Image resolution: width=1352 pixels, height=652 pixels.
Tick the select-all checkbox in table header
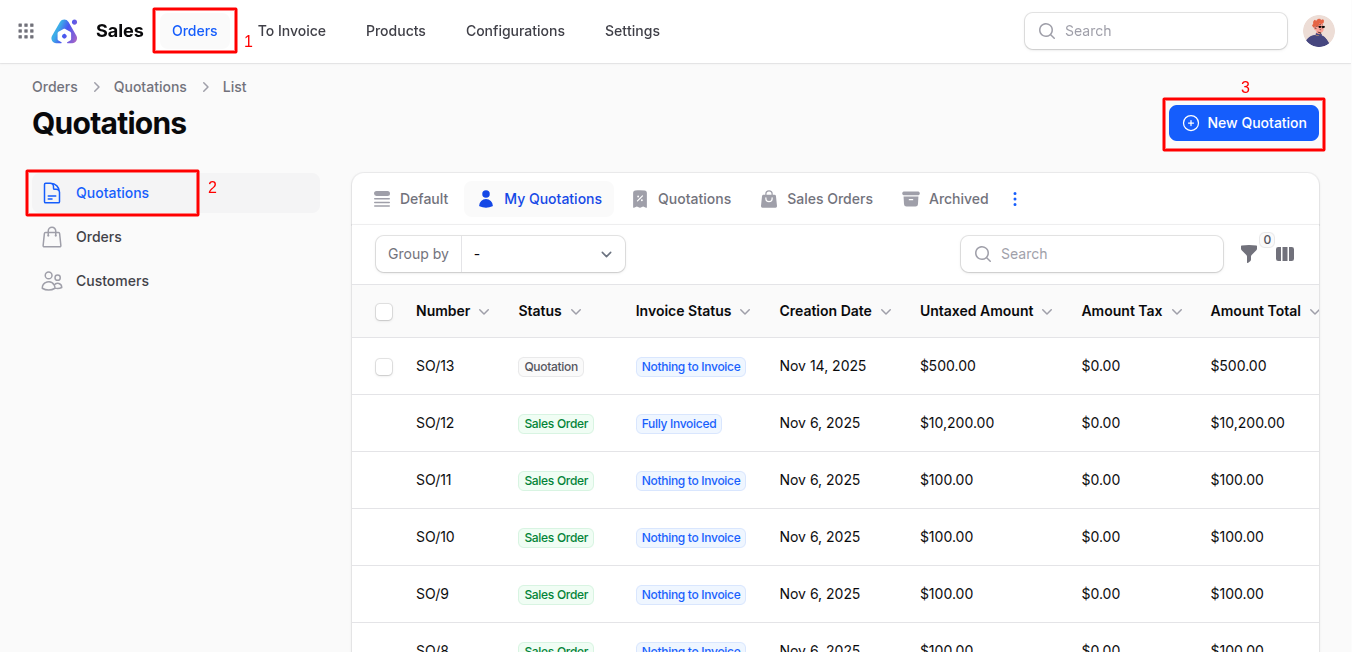pos(384,312)
